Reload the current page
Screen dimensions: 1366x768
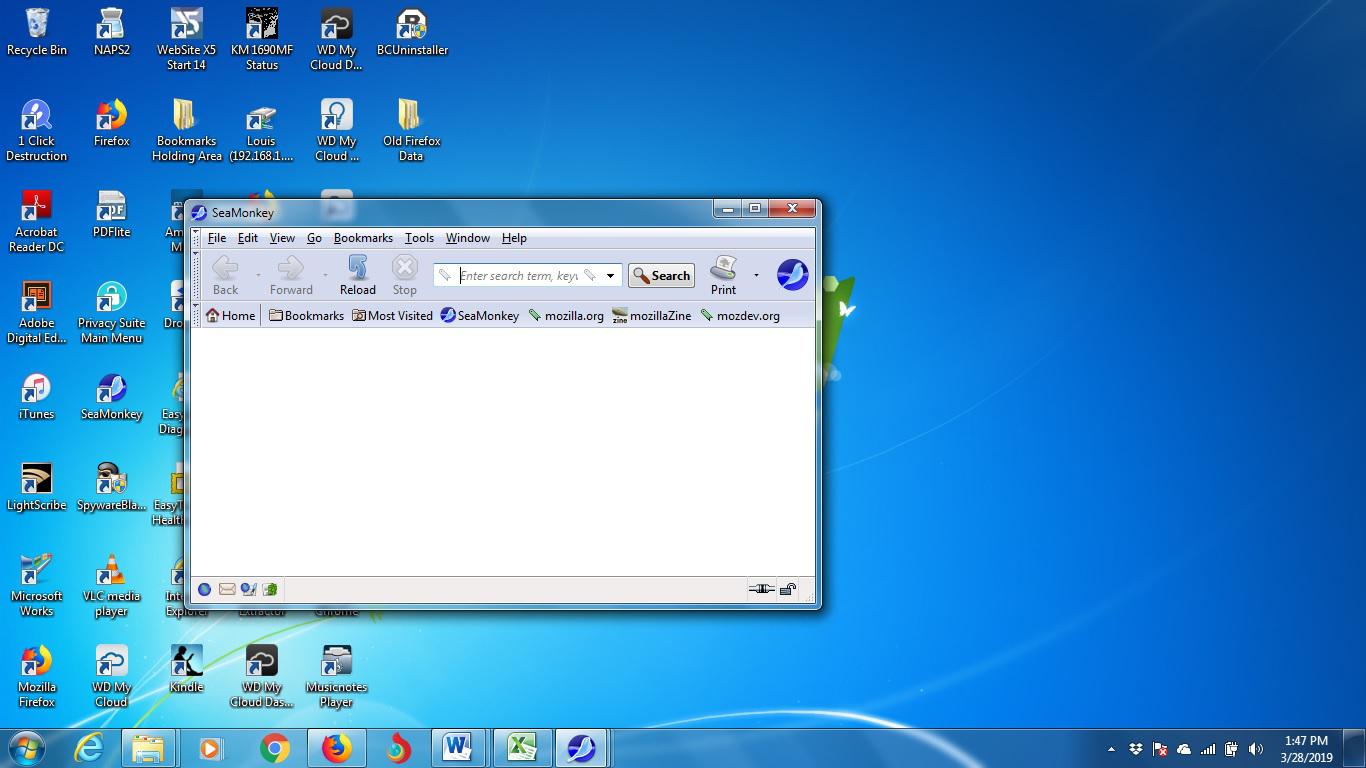357,274
